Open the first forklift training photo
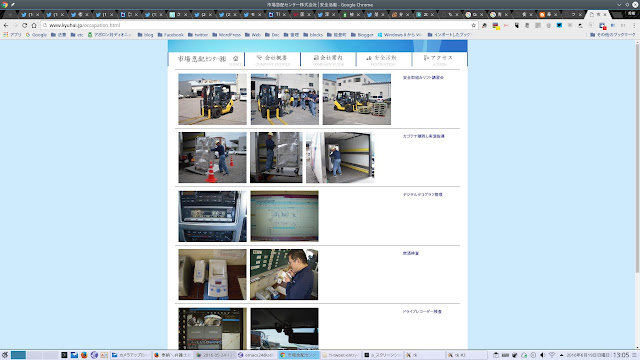The height and width of the screenshot is (360, 640). [212, 99]
